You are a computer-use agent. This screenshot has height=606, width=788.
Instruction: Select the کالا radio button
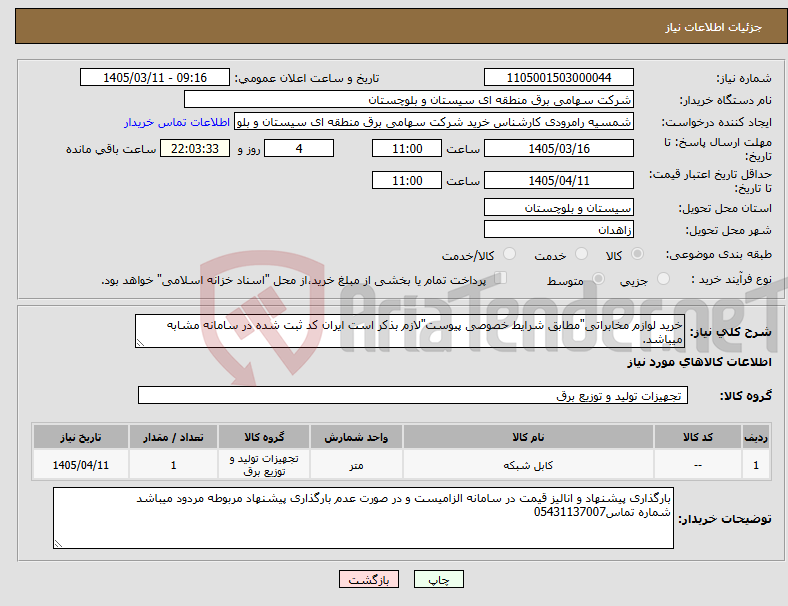click(x=637, y=254)
